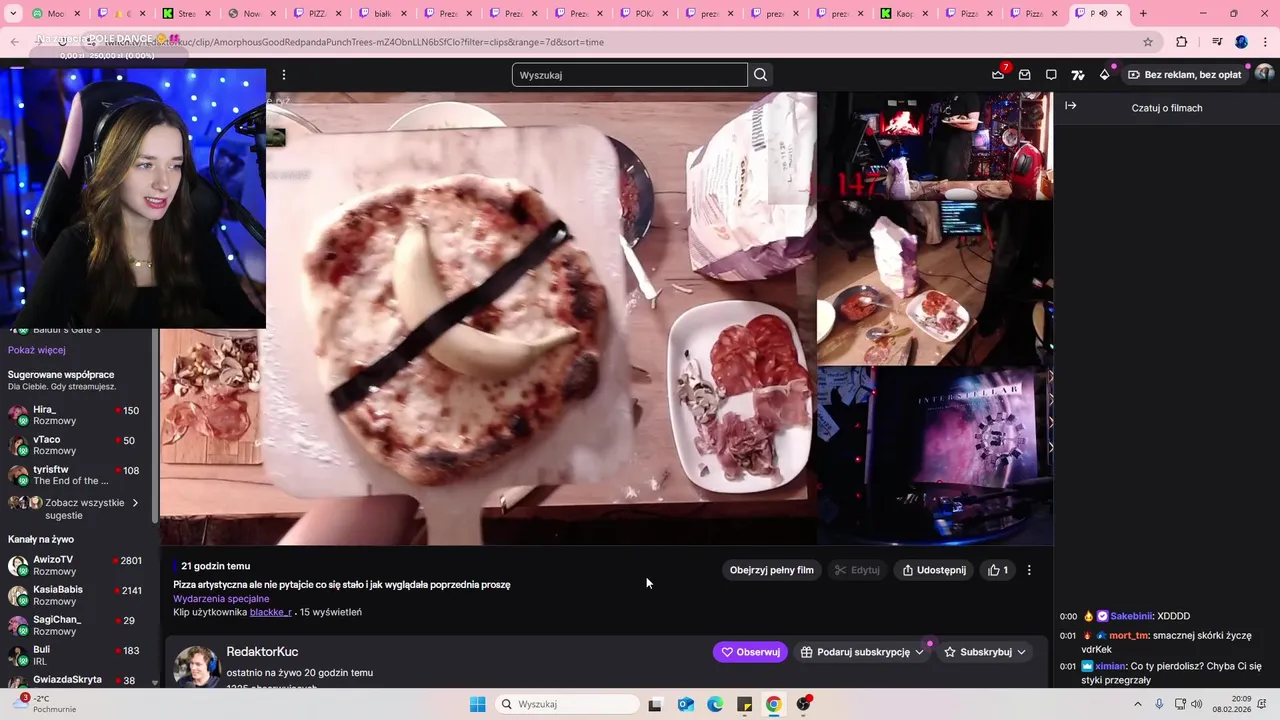Screen dimensions: 1280x720
Task: Click the Obserwuj follow button
Action: click(750, 652)
